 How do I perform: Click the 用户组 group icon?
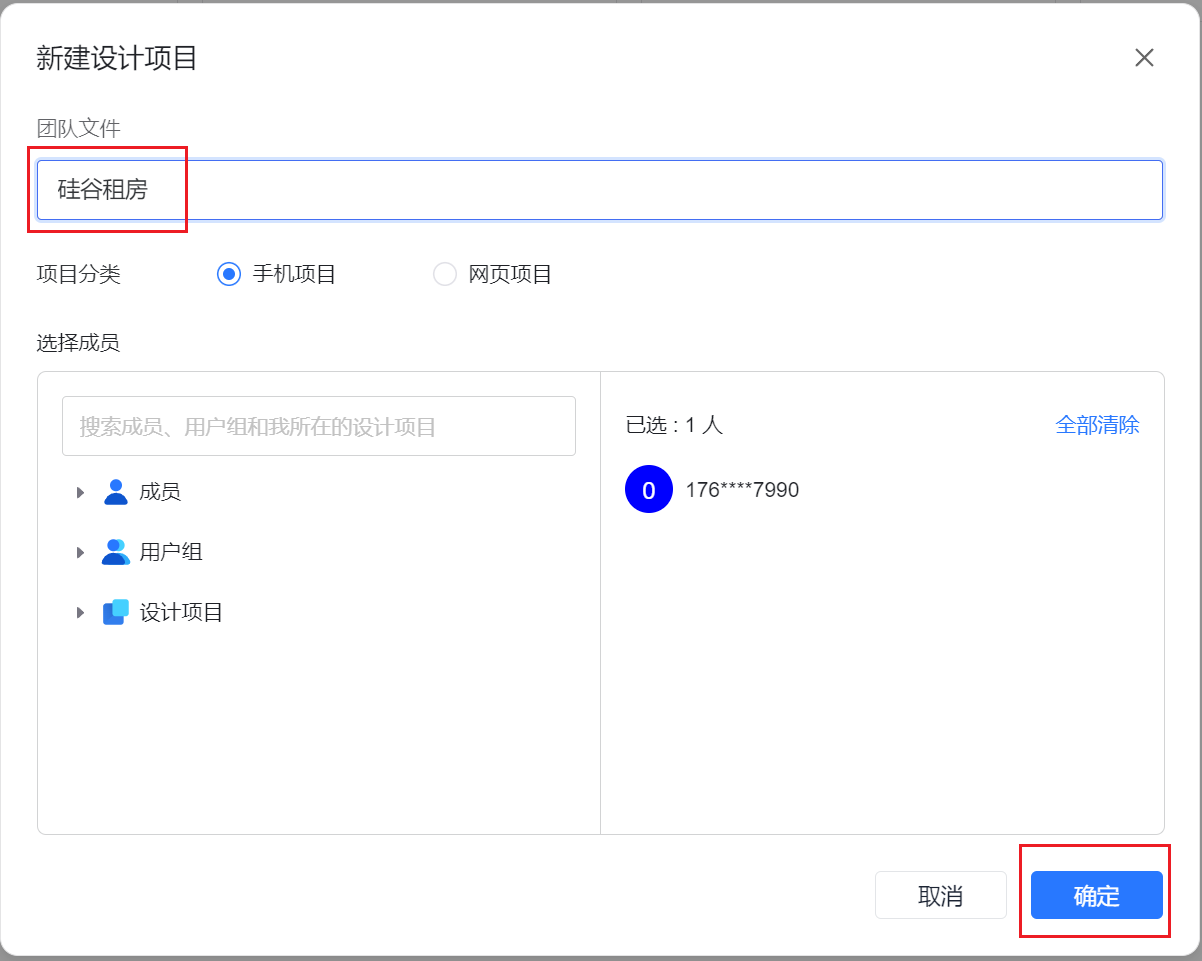pos(116,552)
